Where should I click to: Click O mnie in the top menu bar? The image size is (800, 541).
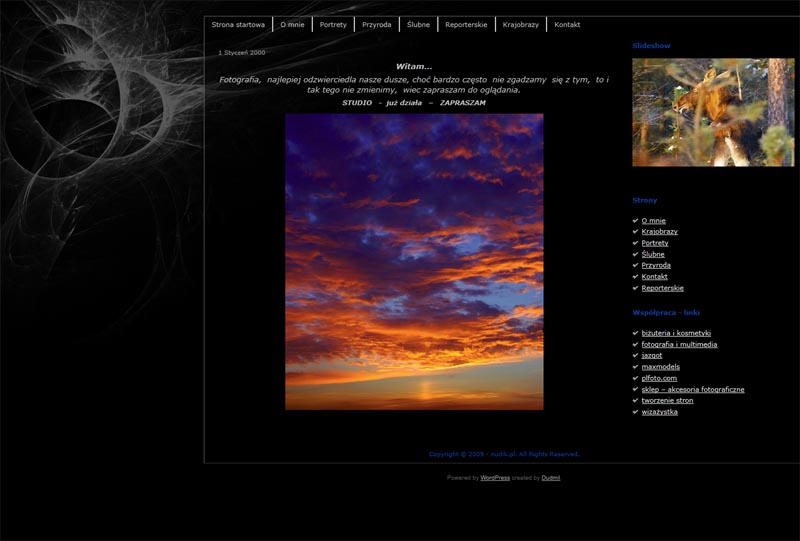[x=292, y=24]
